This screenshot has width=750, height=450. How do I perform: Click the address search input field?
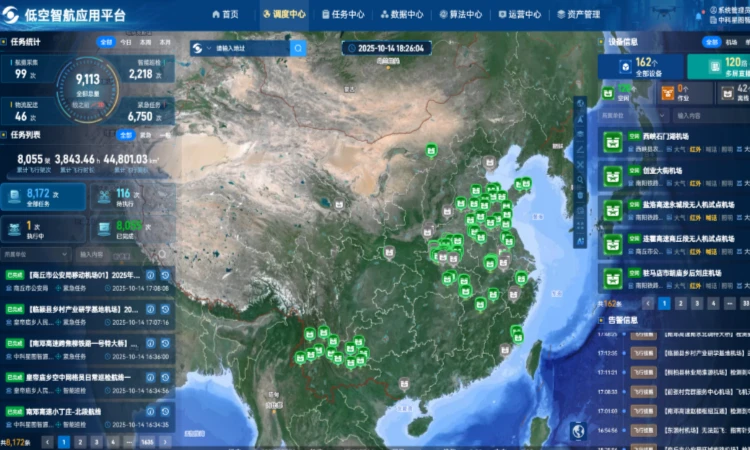(x=252, y=48)
